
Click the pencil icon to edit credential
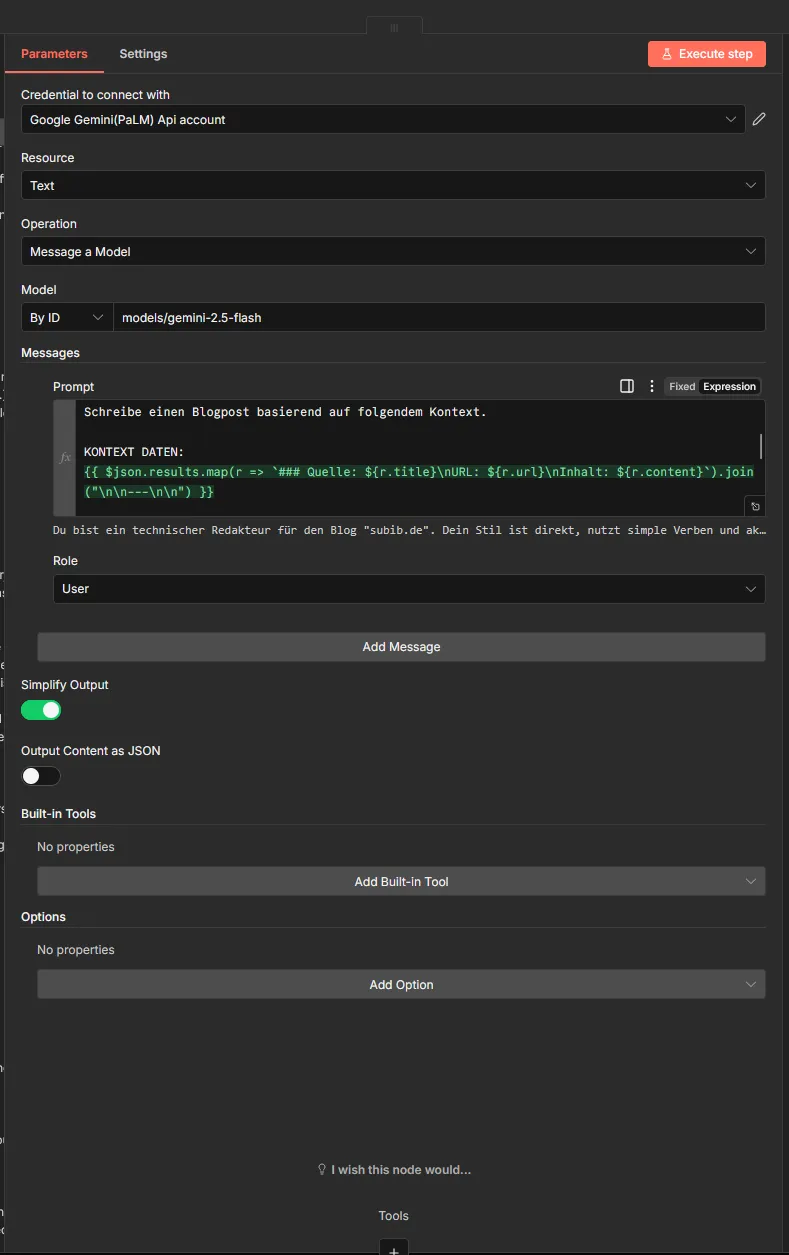coord(758,118)
